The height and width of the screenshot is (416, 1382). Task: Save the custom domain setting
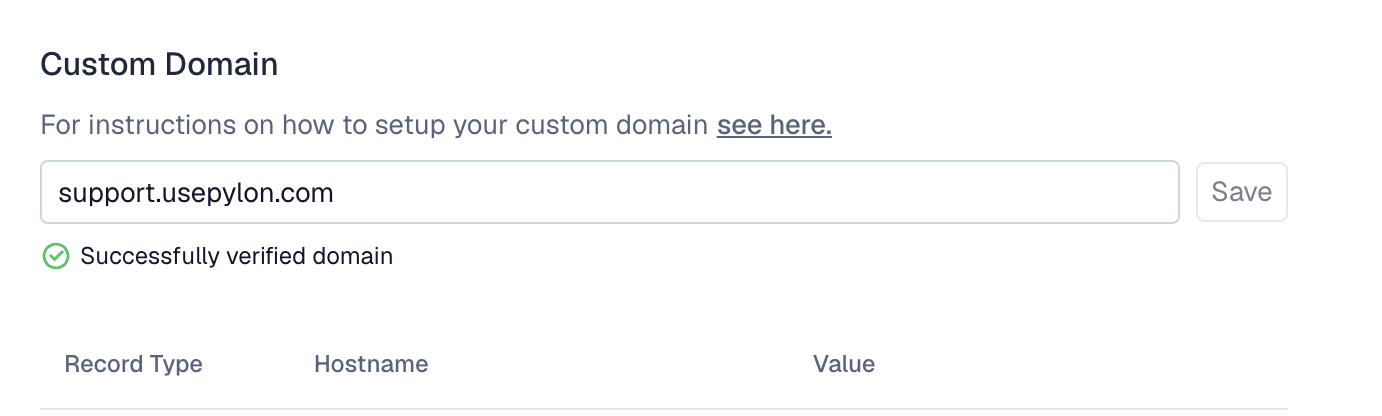coord(1241,192)
